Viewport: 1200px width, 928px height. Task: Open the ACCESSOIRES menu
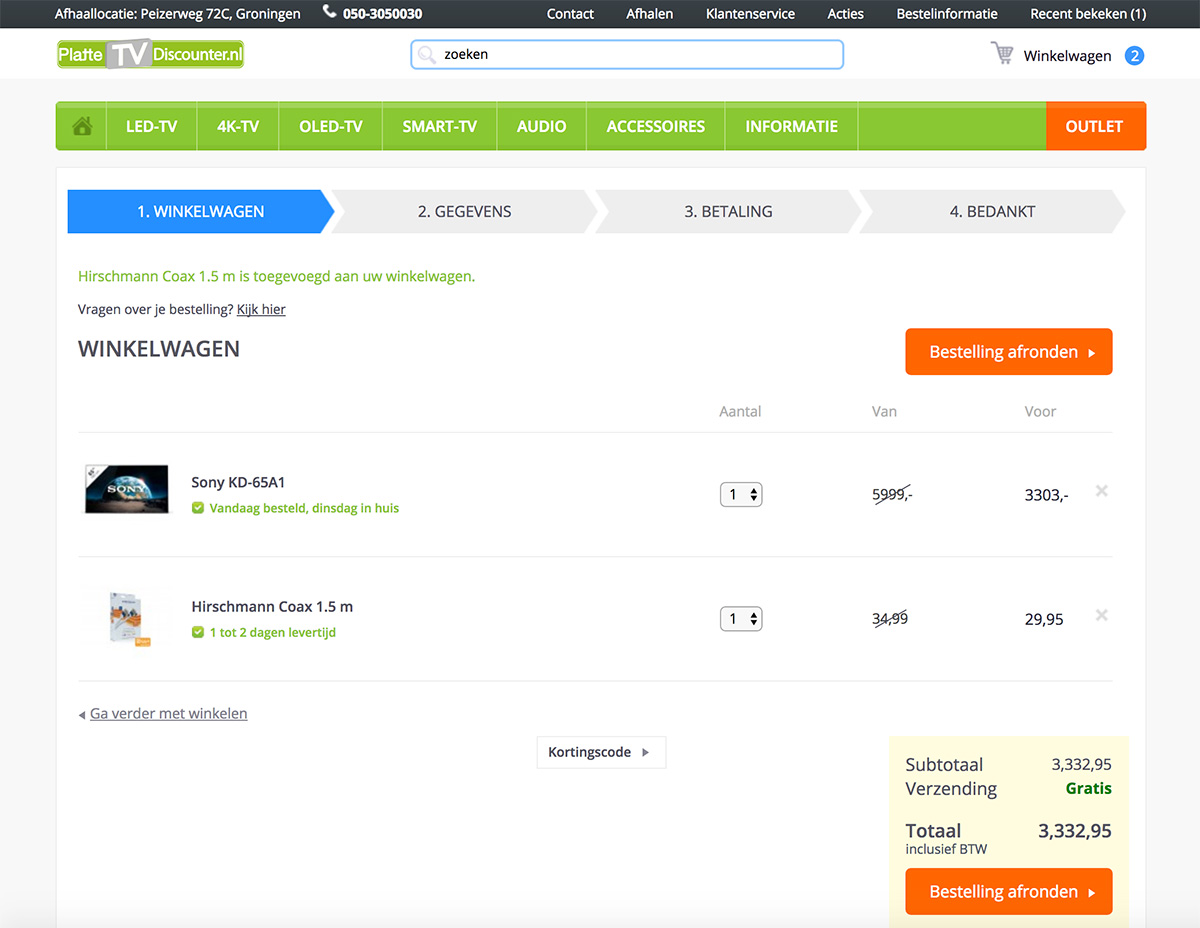pos(656,126)
